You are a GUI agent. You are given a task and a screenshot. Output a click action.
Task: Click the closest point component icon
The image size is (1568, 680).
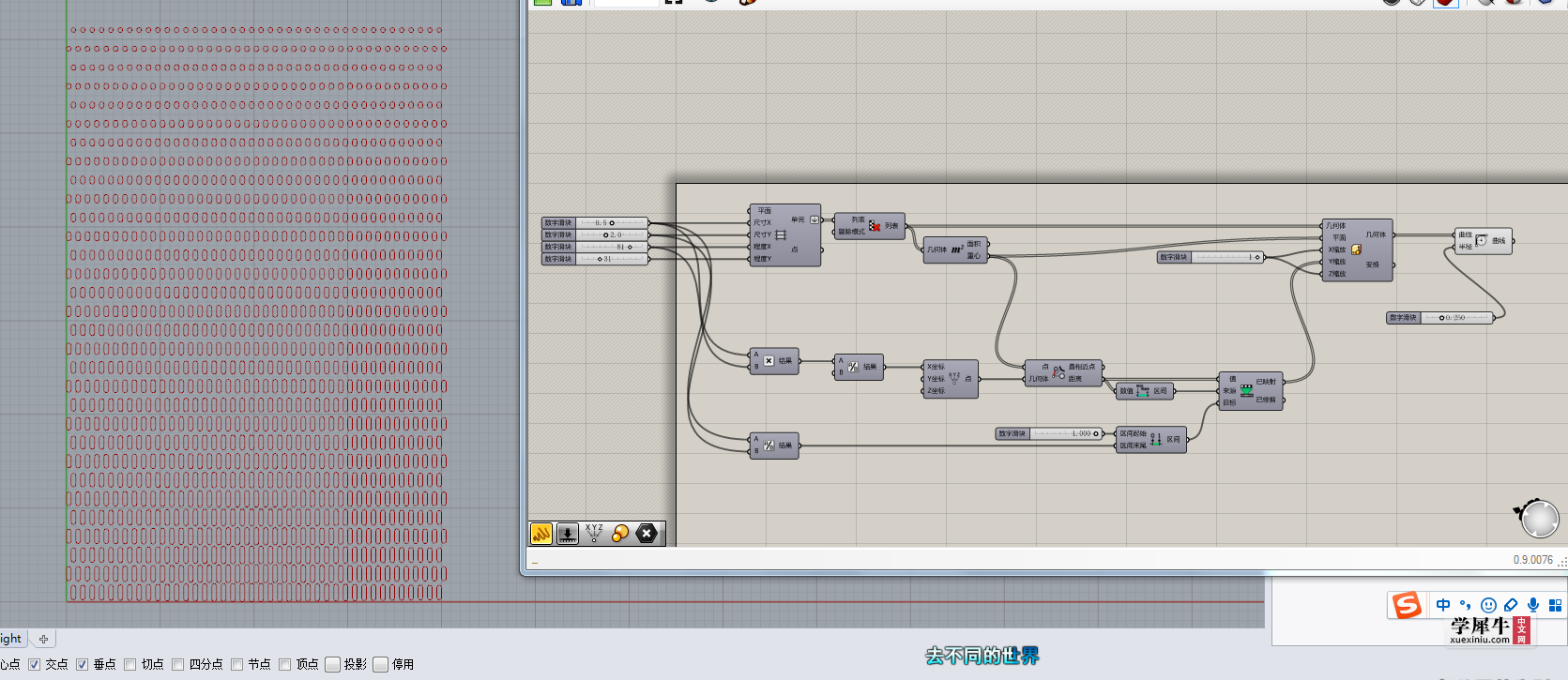tap(1058, 372)
